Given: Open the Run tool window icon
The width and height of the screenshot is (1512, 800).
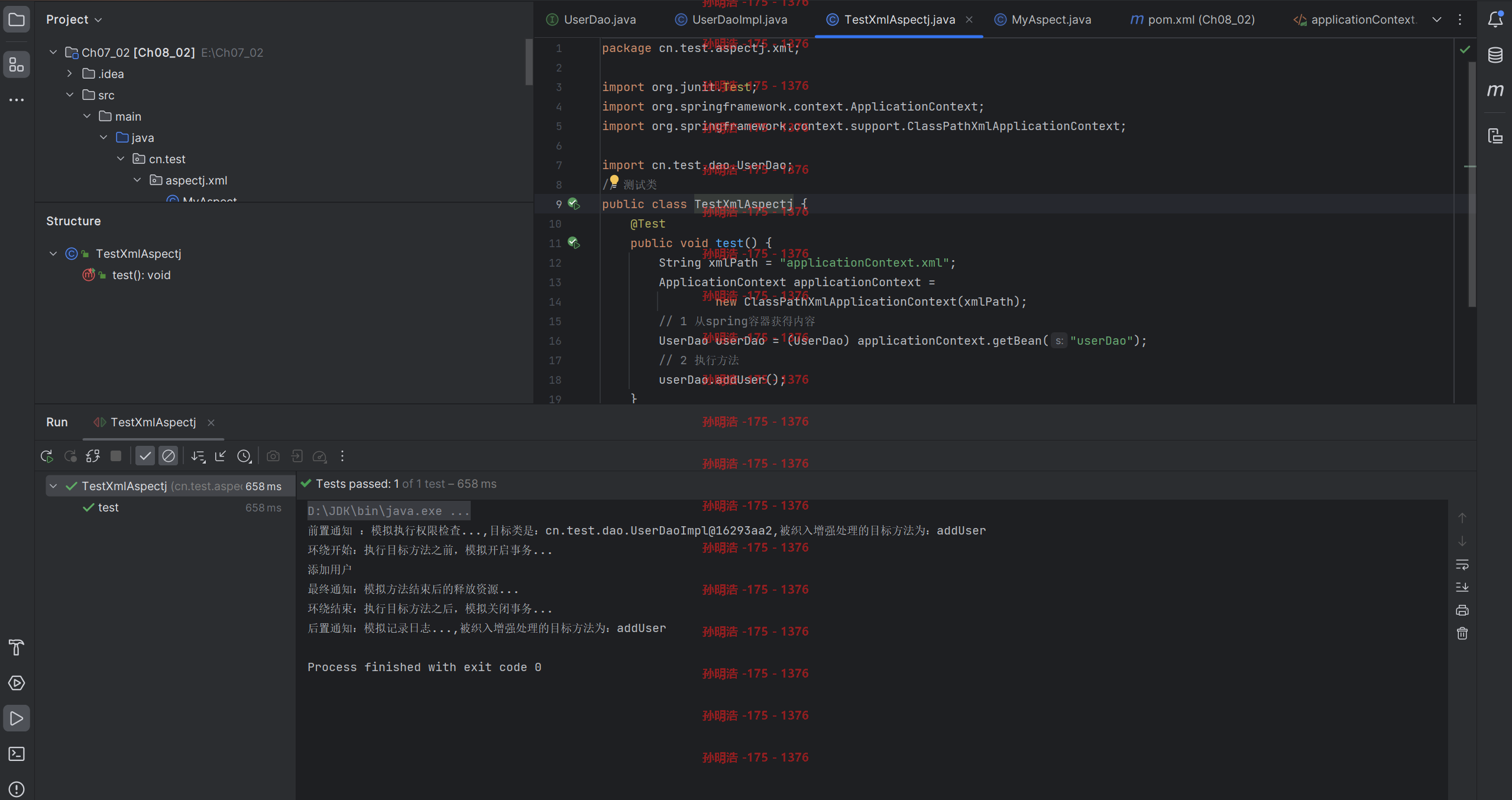Looking at the screenshot, I should tap(17, 718).
